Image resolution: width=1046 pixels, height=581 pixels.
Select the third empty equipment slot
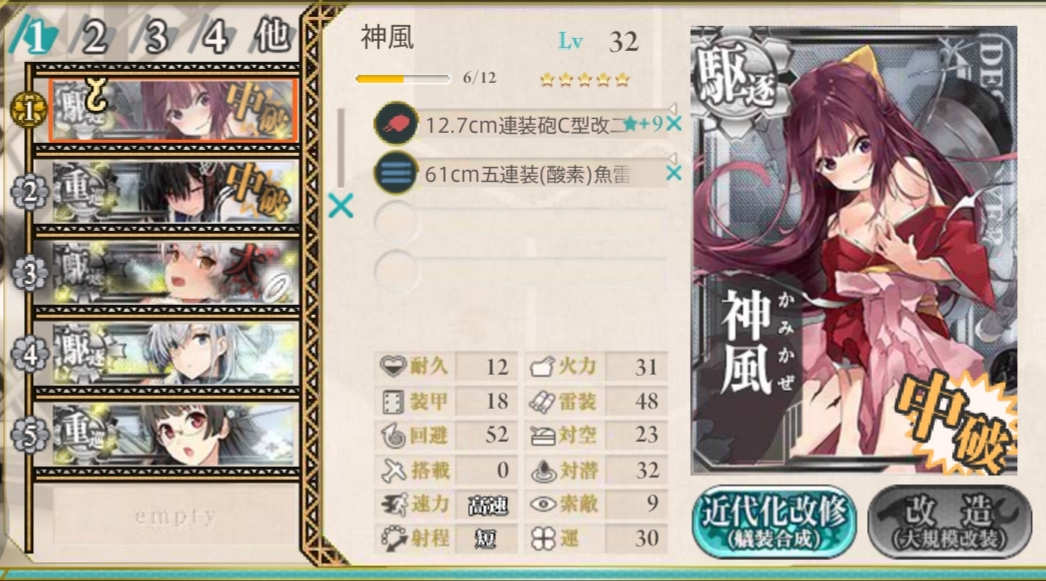(520, 222)
